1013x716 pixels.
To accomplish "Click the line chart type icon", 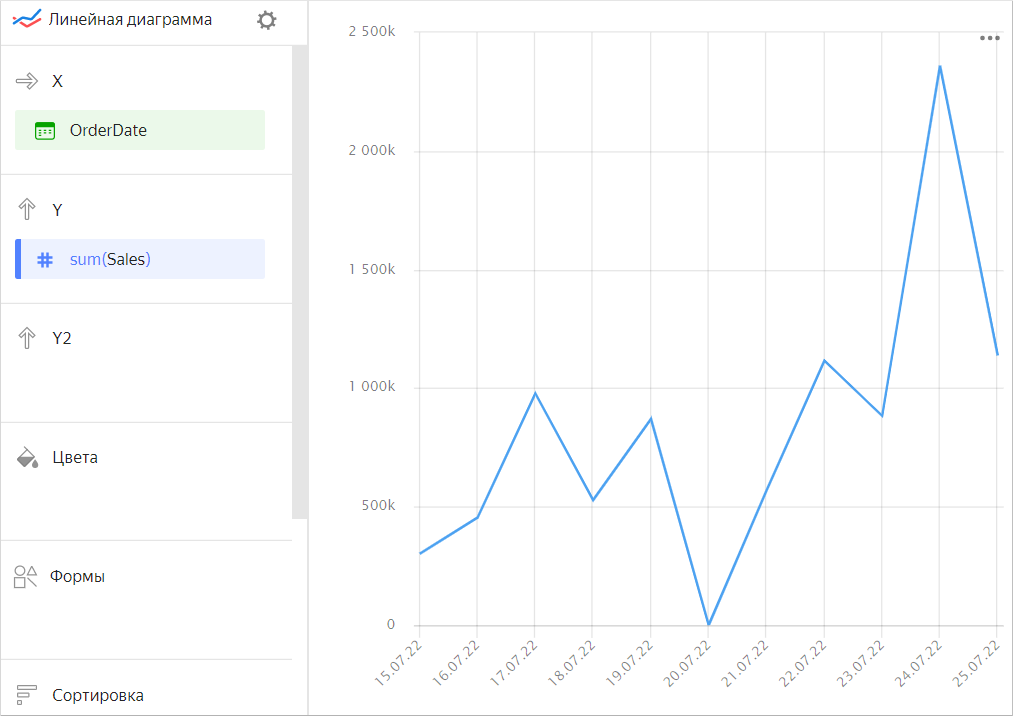I will click(27, 19).
